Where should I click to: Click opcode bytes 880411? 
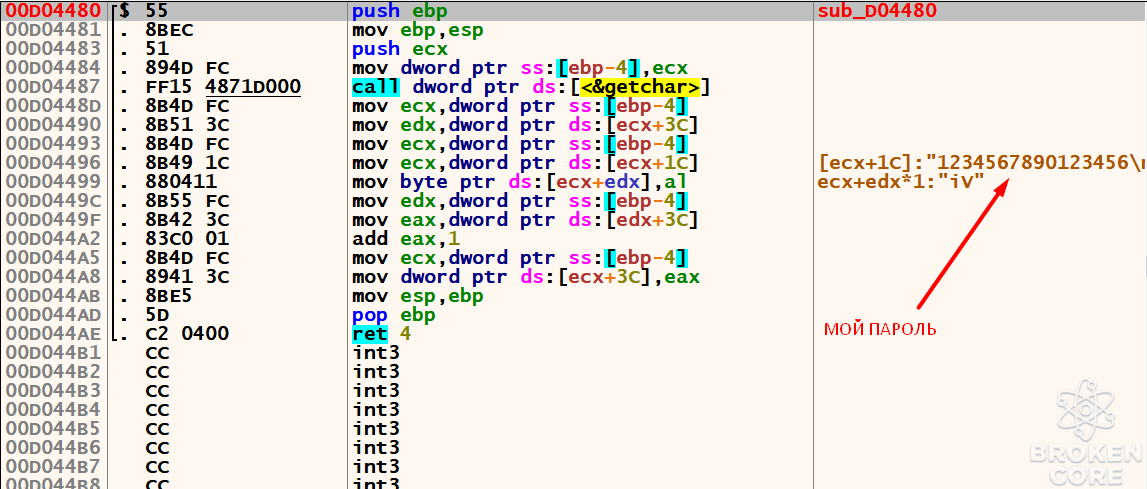(x=181, y=183)
